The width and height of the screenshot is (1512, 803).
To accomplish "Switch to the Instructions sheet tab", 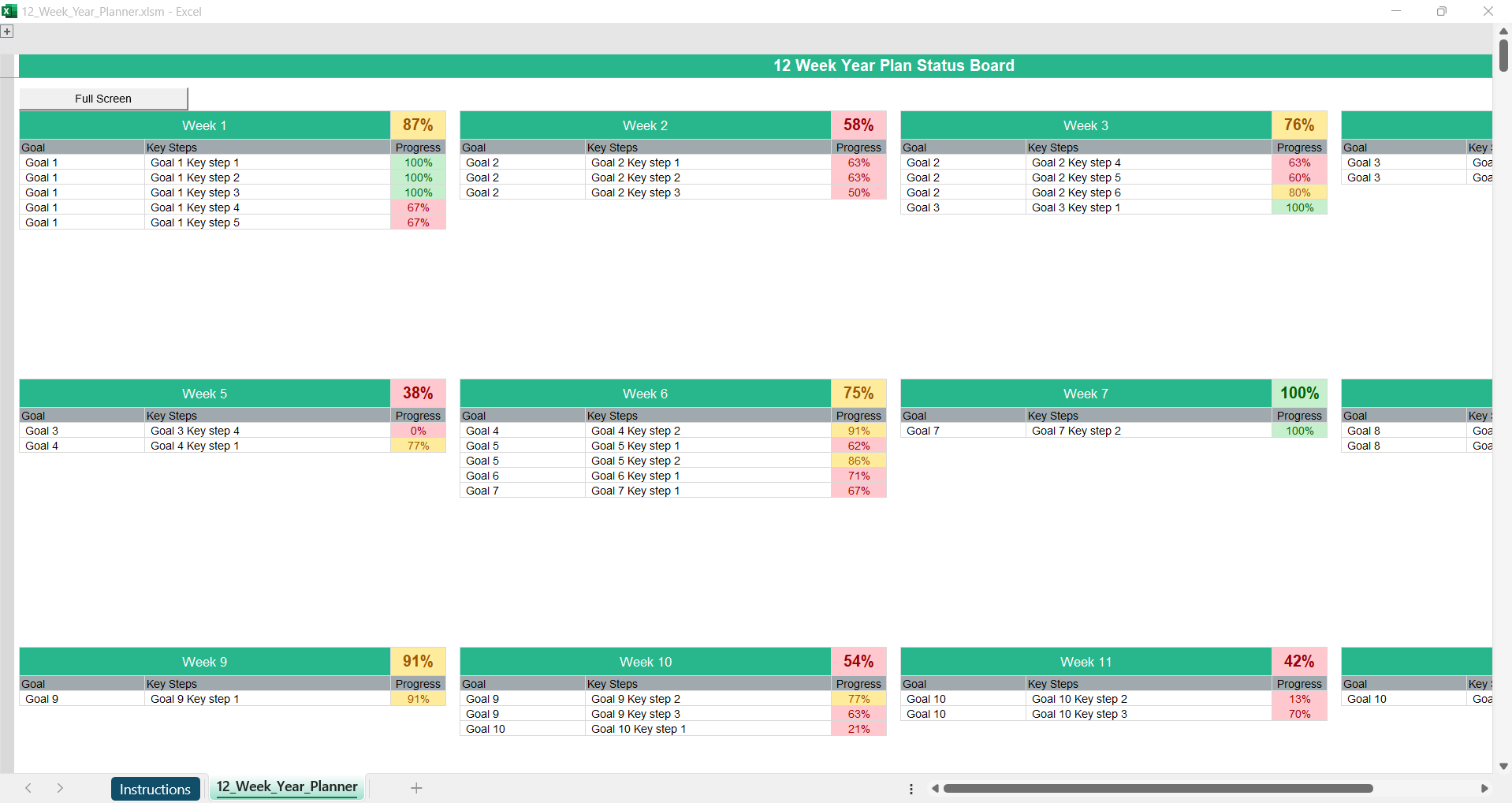I will point(155,789).
